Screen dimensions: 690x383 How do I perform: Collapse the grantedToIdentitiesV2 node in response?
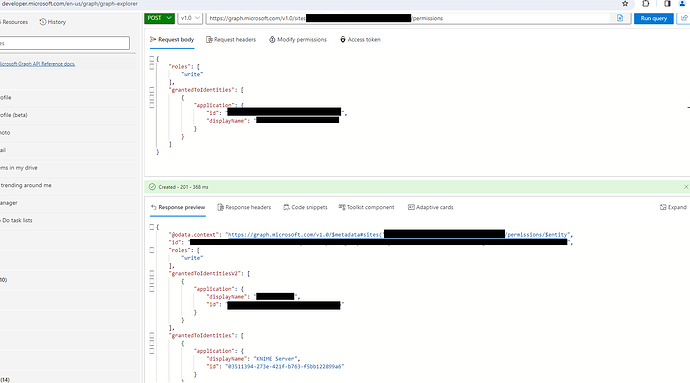point(152,273)
